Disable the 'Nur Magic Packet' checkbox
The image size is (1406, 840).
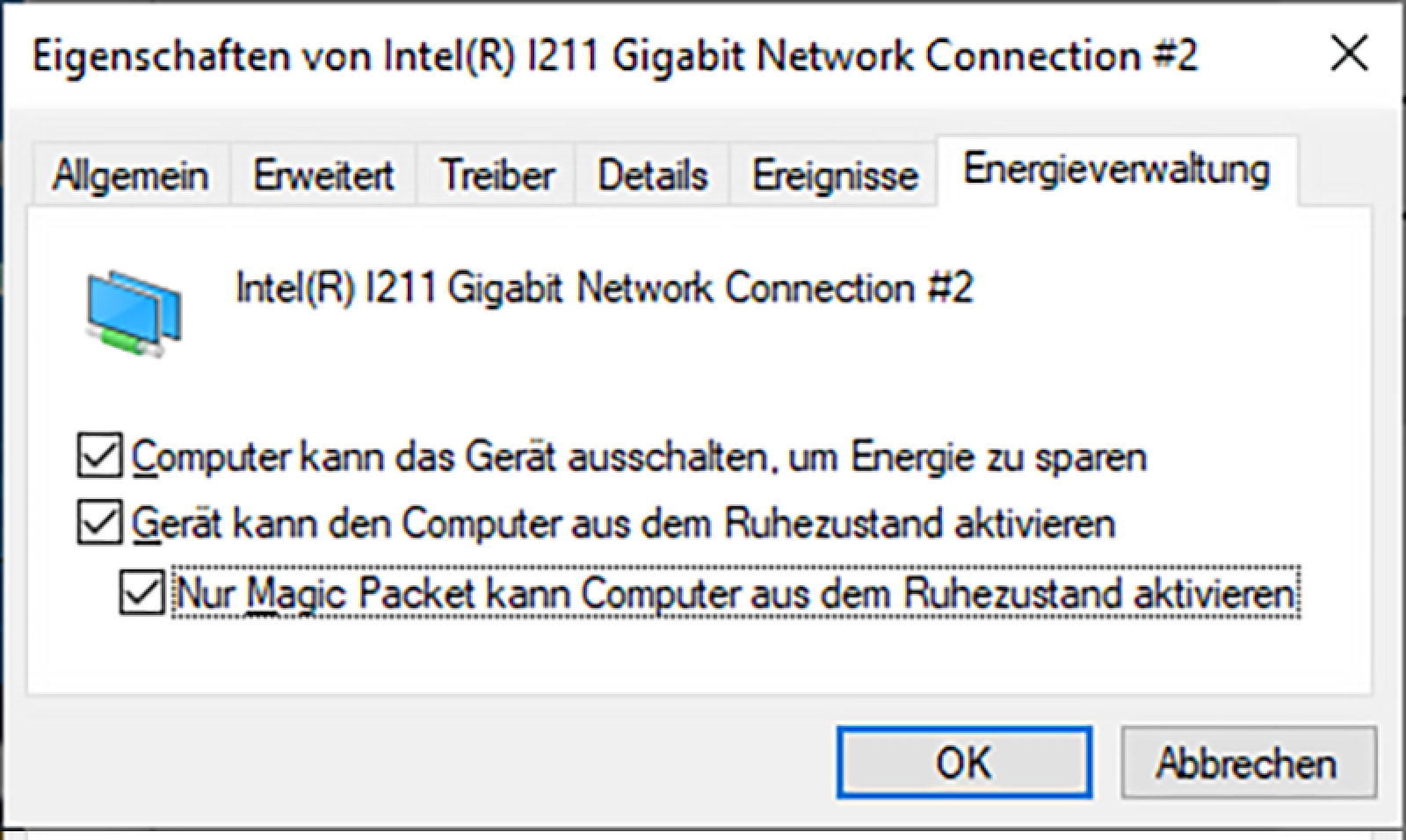click(141, 592)
